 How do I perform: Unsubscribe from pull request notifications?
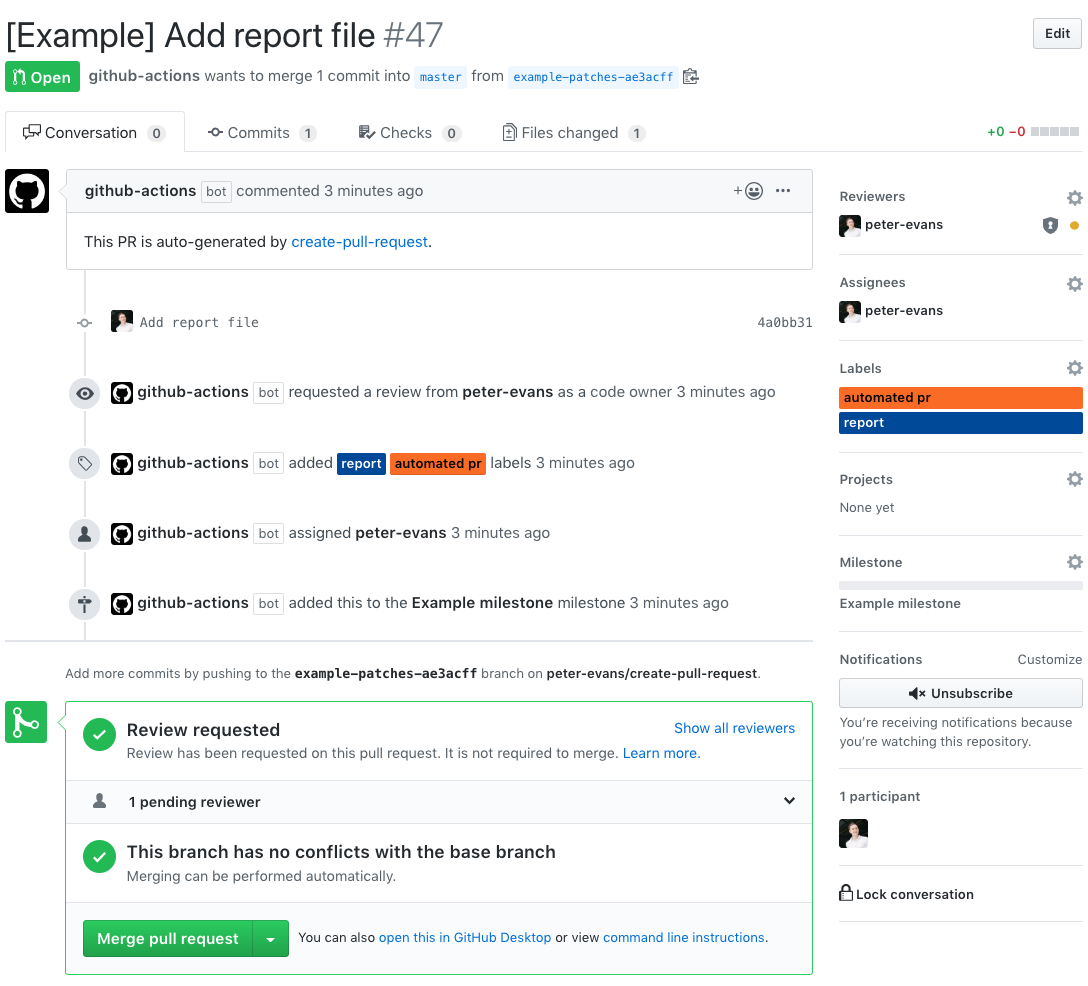pyautogui.click(x=960, y=692)
